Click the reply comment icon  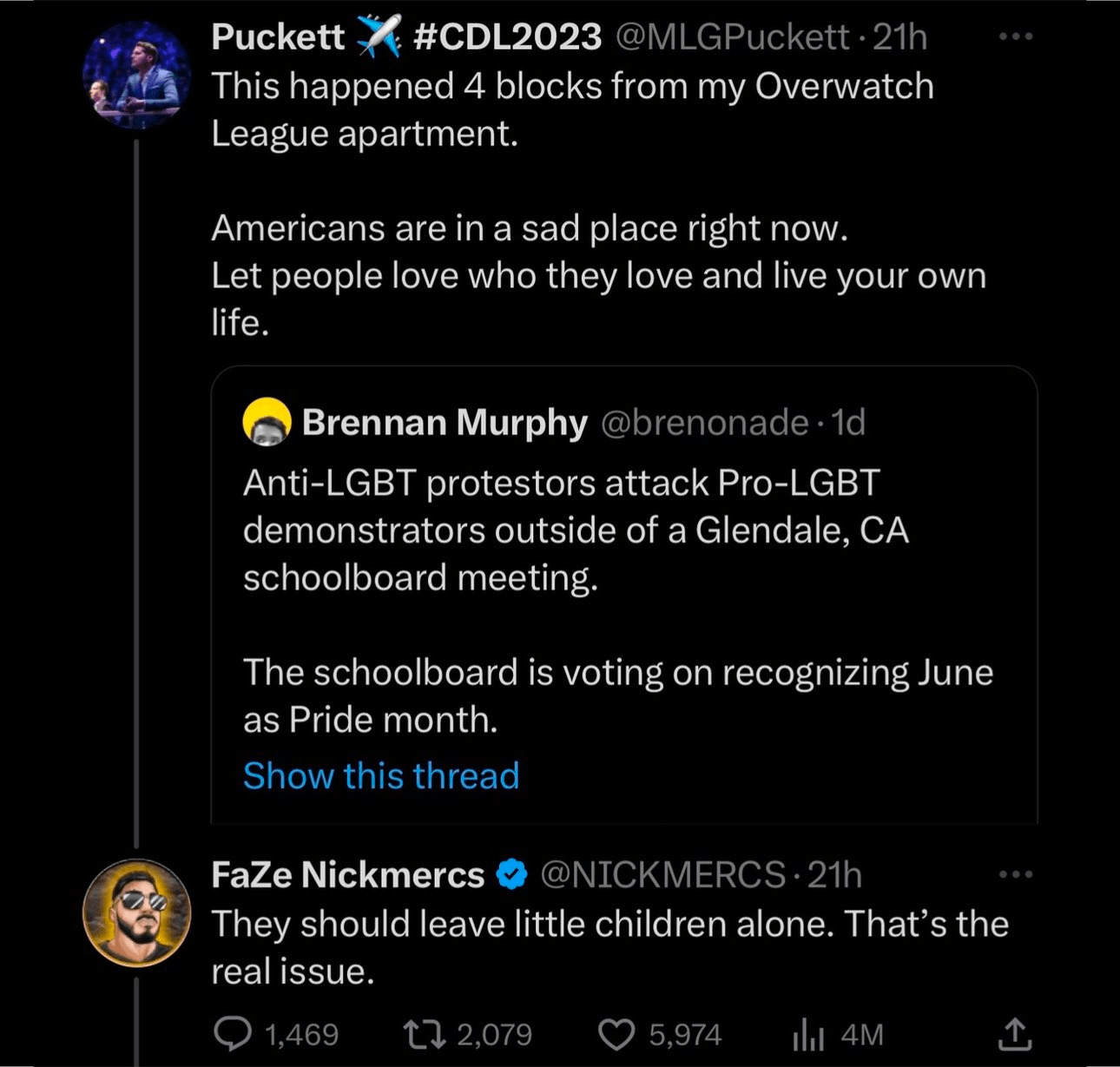232,1034
